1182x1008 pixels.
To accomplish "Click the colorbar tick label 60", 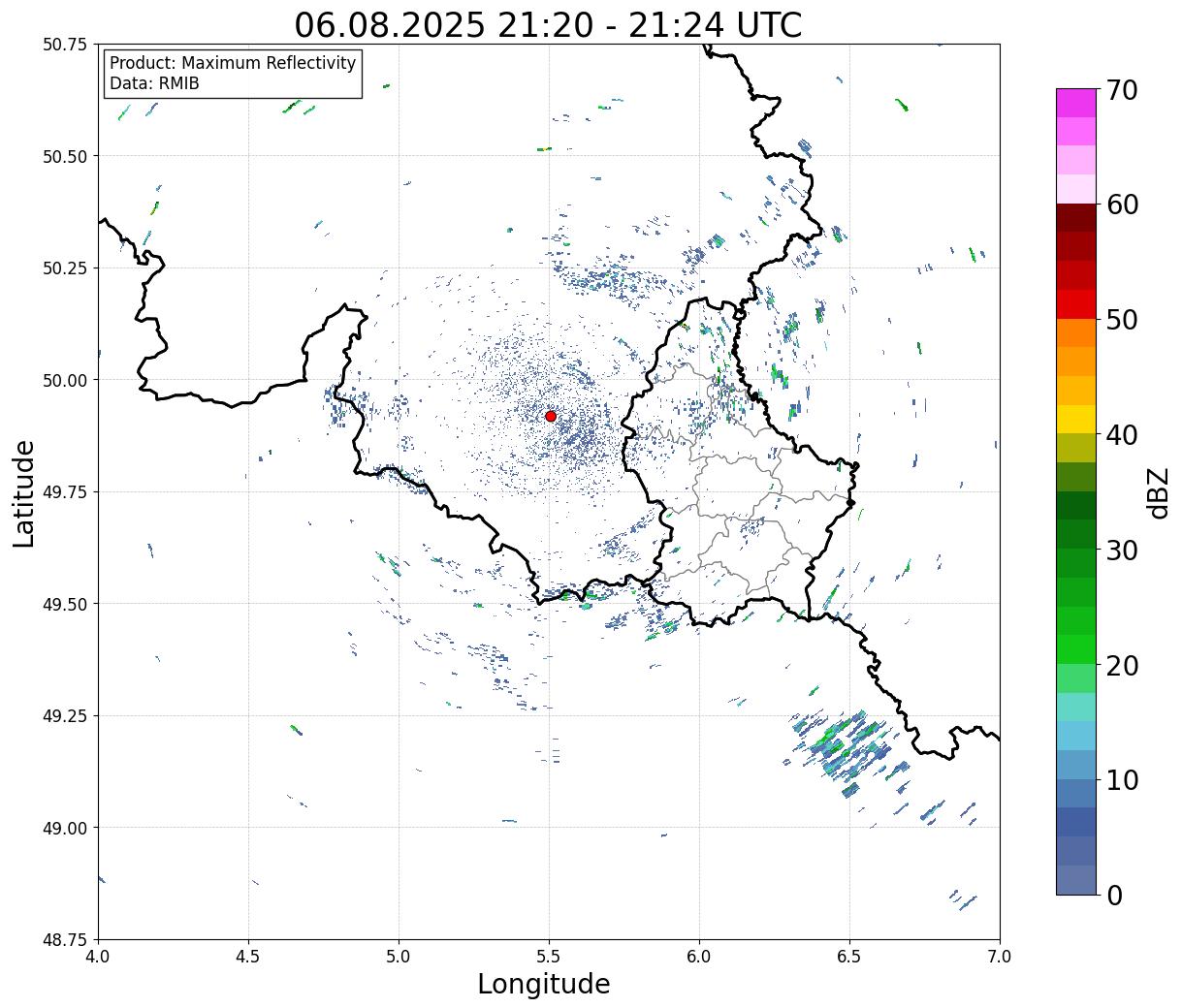I will tap(1122, 205).
